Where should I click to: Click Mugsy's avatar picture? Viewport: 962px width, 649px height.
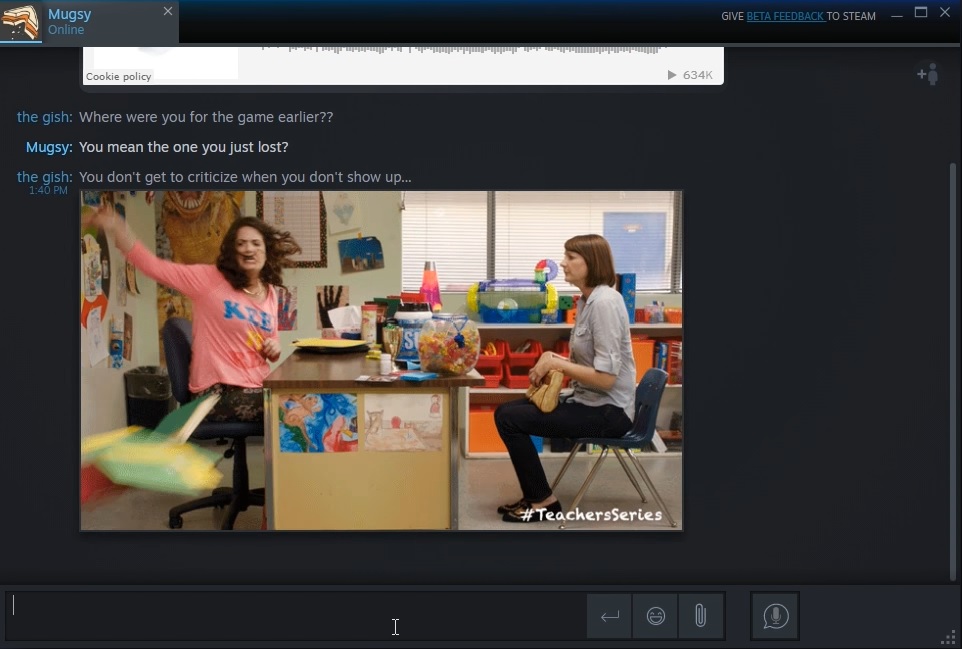coord(20,21)
